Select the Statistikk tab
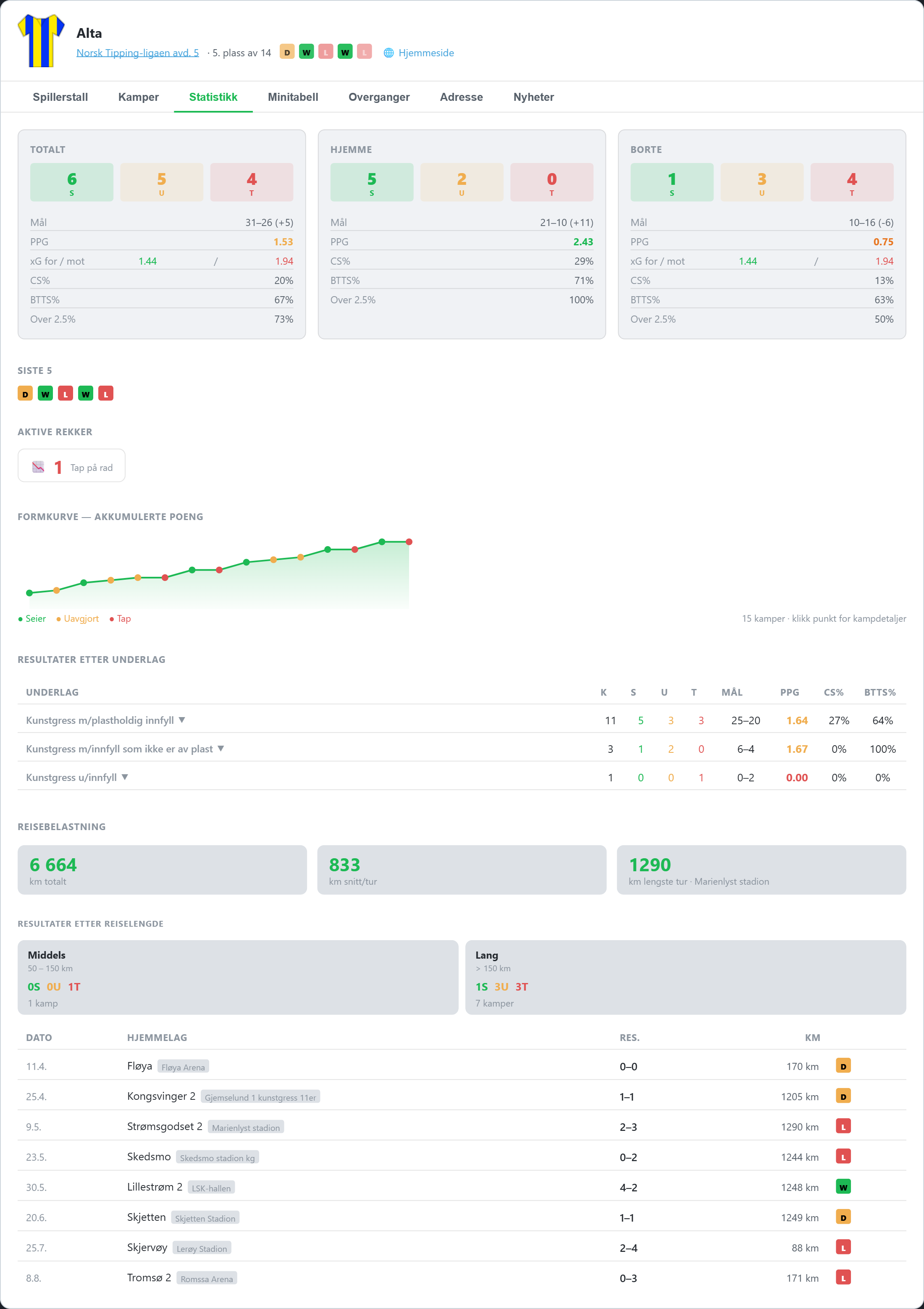The width and height of the screenshot is (924, 1309). 213,97
